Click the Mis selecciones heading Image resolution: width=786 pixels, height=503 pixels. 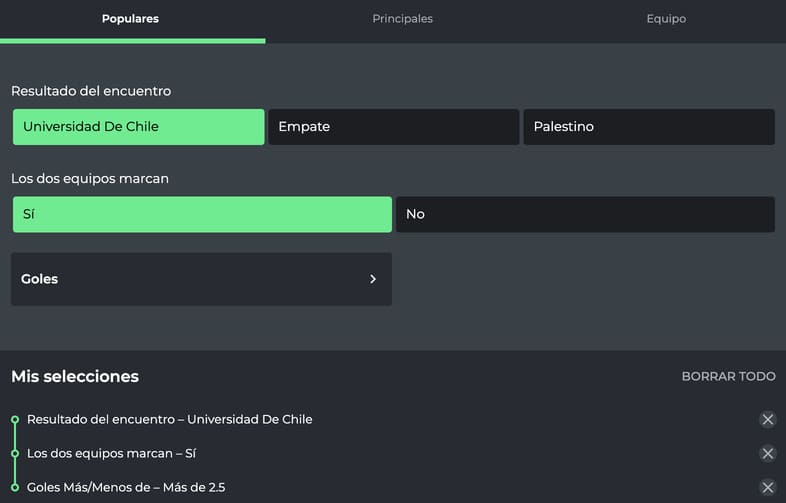point(75,377)
